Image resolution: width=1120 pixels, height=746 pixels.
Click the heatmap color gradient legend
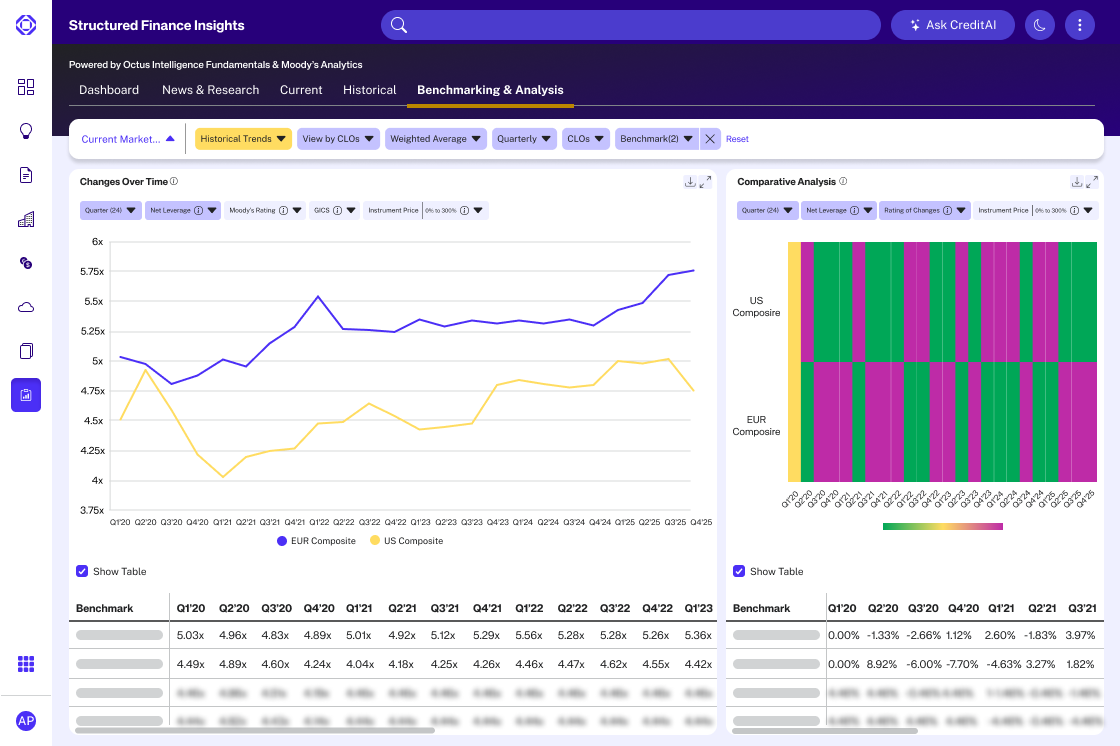[x=942, y=525]
